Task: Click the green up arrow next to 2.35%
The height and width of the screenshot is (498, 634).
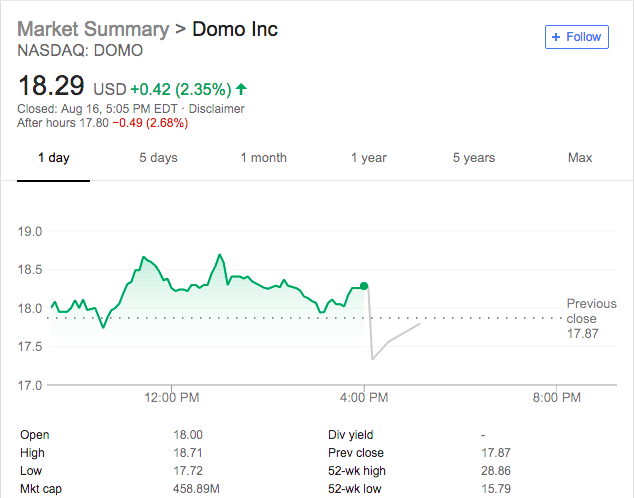Action: point(241,89)
